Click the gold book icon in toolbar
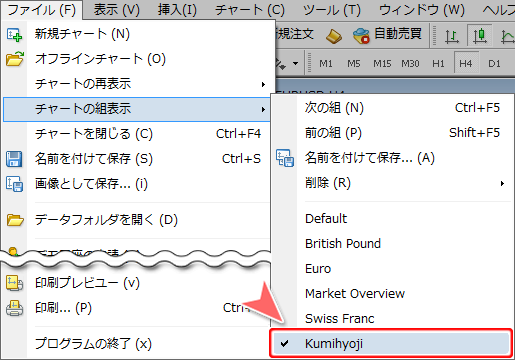Viewport: 515px width, 360px height. point(333,36)
